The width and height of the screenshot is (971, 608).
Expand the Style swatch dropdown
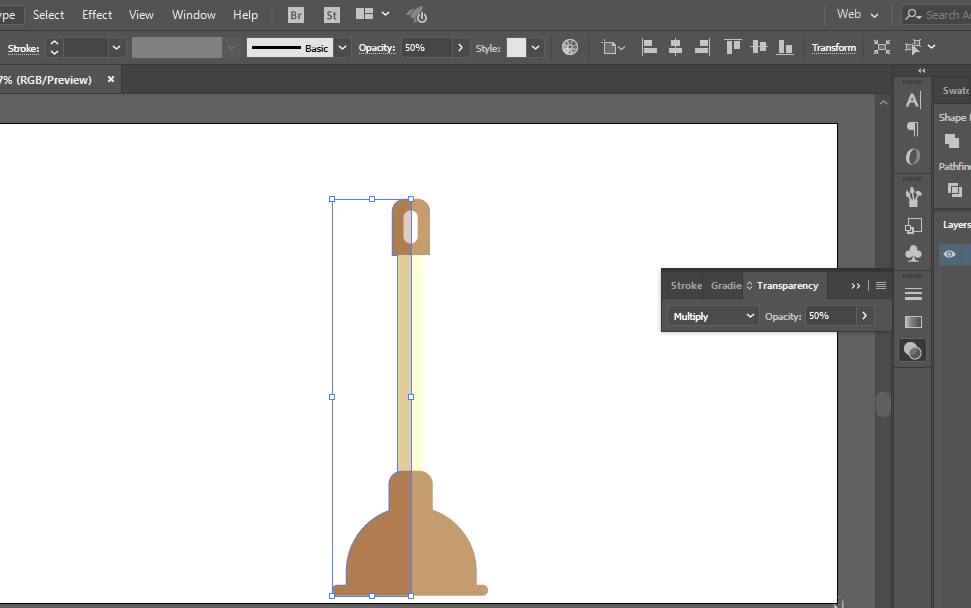[x=537, y=47]
